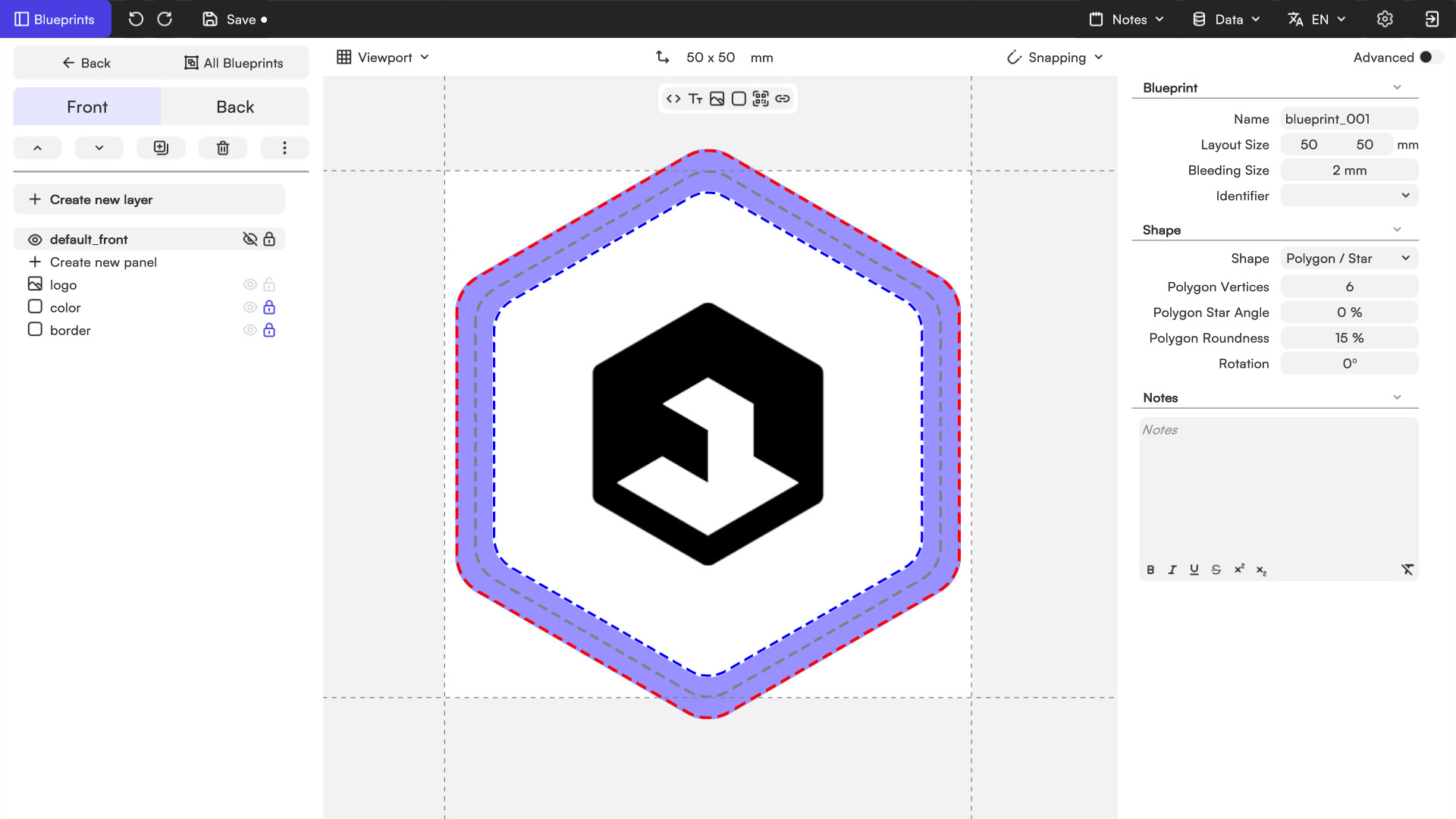Edit the Layout Size width value
Image resolution: width=1456 pixels, height=819 pixels.
click(1309, 145)
